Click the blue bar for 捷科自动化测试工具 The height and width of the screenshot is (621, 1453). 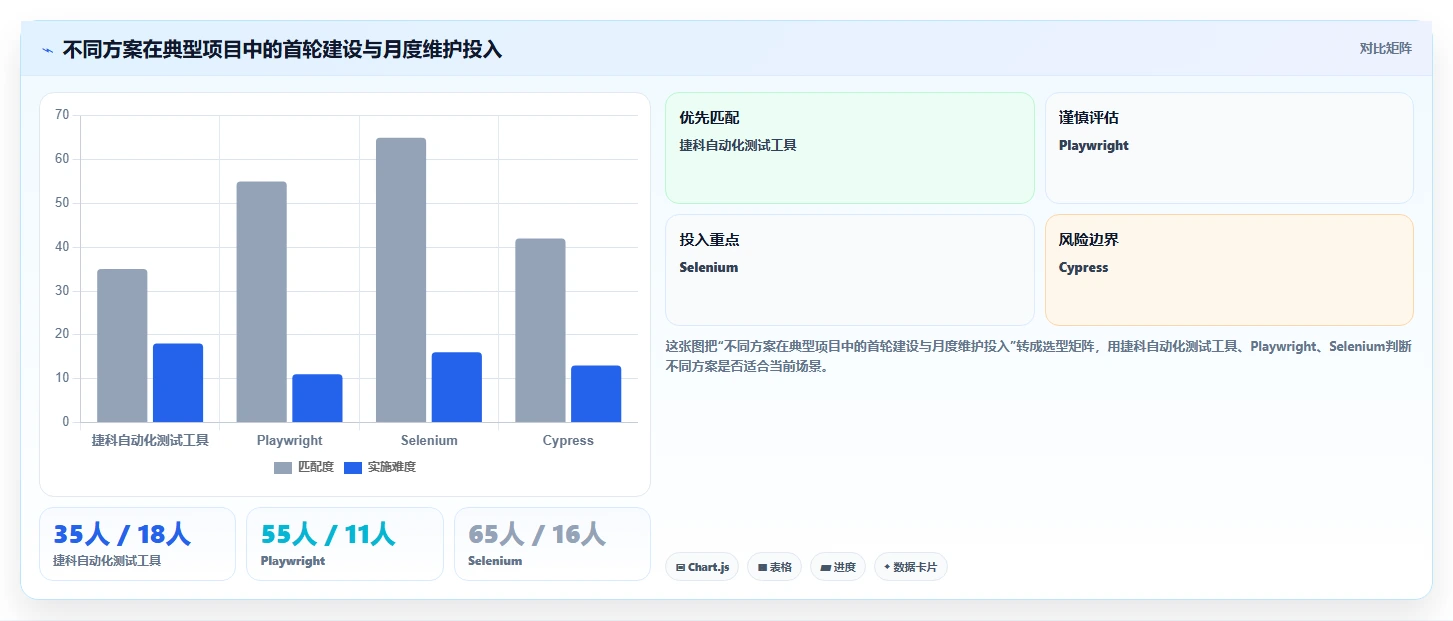[178, 383]
